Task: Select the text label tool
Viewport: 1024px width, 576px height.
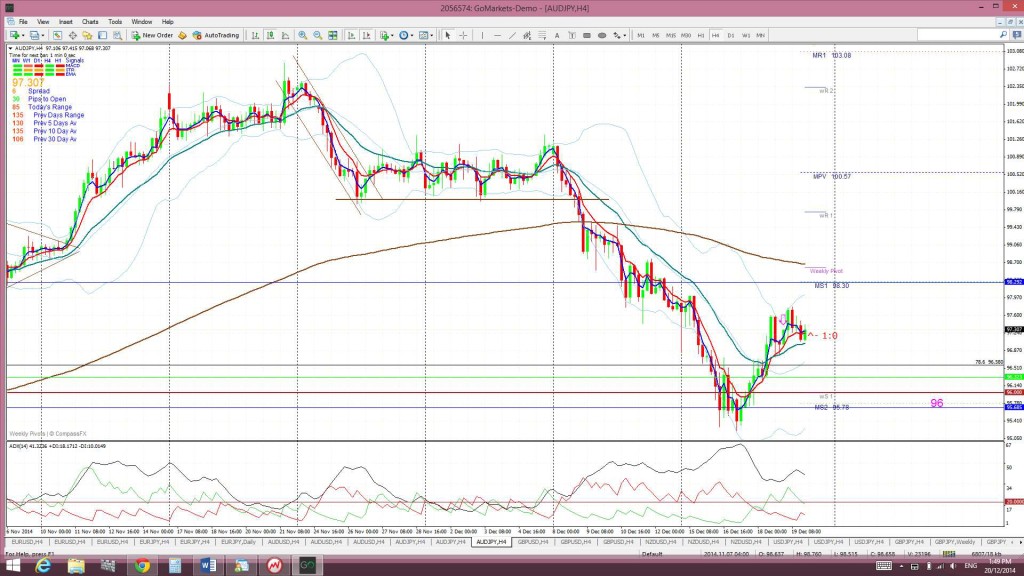Action: point(572,35)
